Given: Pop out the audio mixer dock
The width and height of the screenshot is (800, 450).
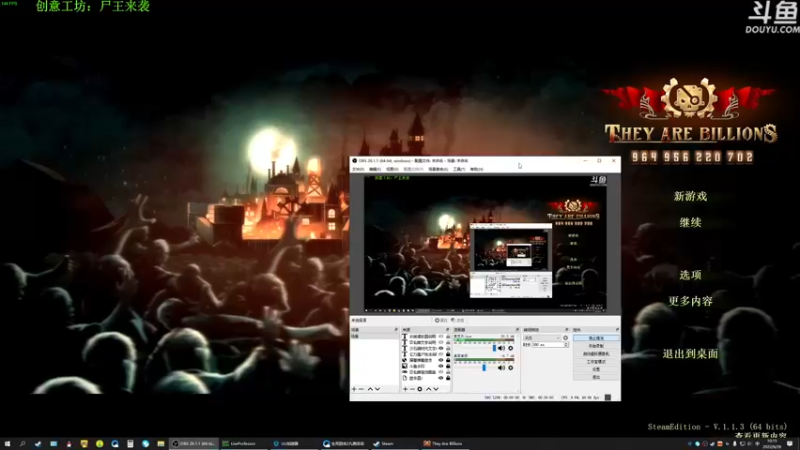Looking at the screenshot, I should [x=517, y=330].
